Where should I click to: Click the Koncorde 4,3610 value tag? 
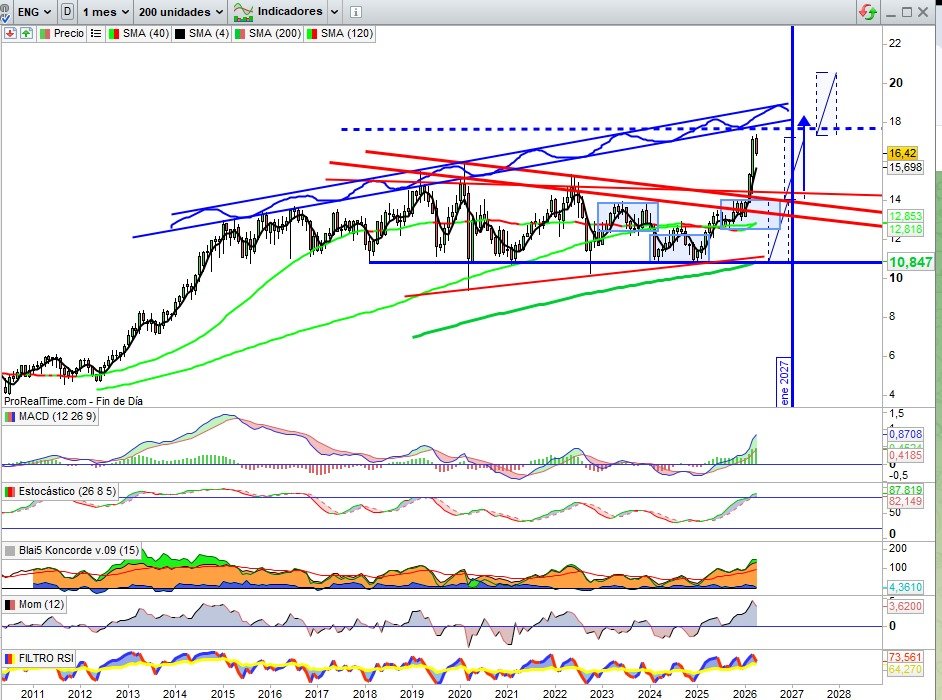[905, 586]
